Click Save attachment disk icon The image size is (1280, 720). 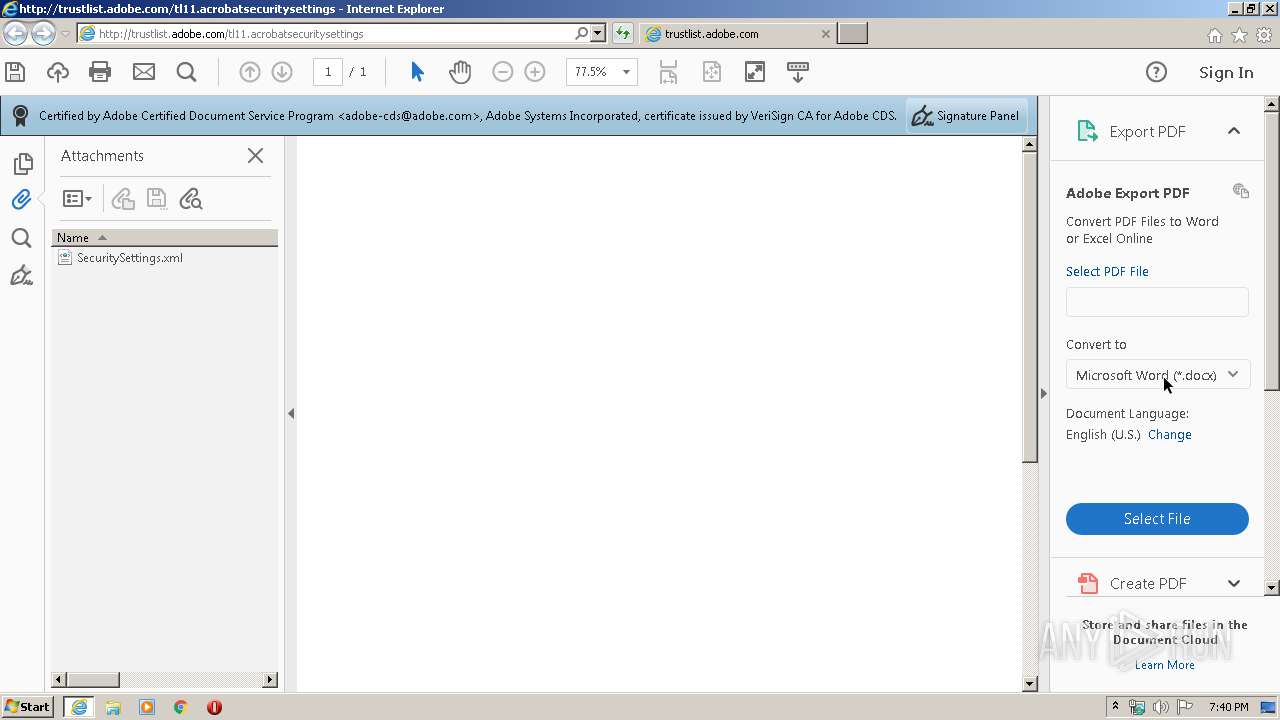click(x=156, y=199)
